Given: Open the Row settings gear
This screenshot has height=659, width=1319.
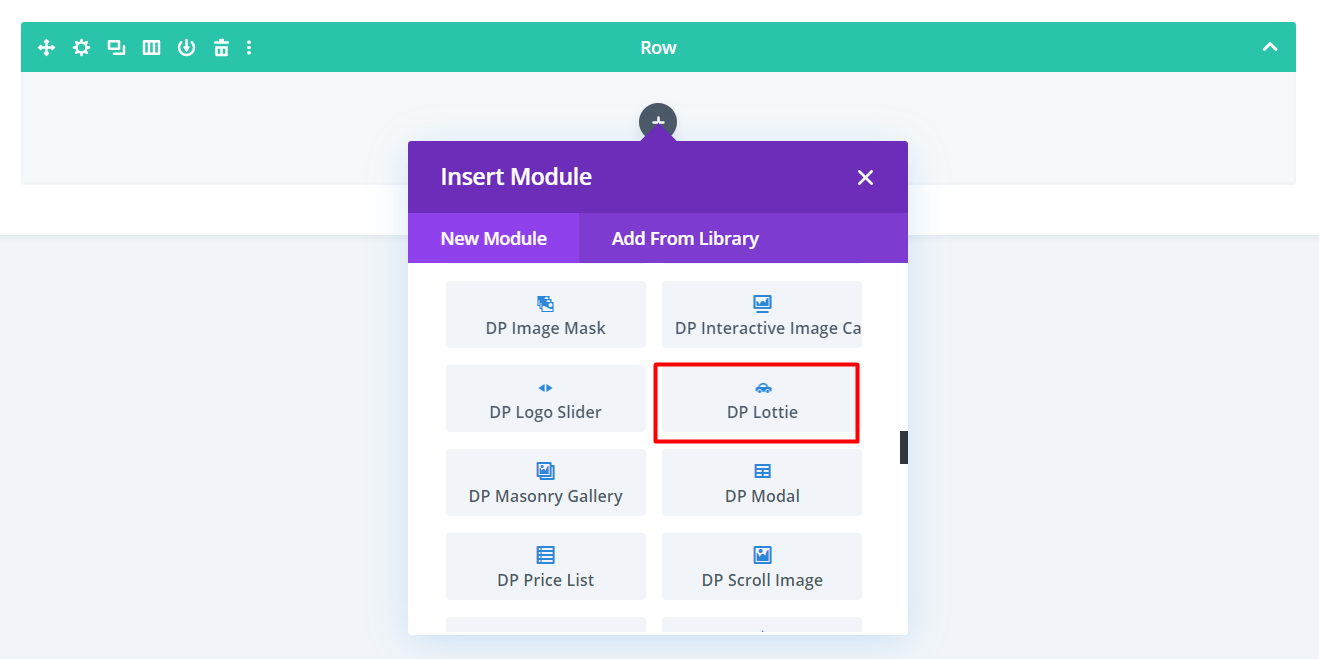Looking at the screenshot, I should pyautogui.click(x=81, y=47).
